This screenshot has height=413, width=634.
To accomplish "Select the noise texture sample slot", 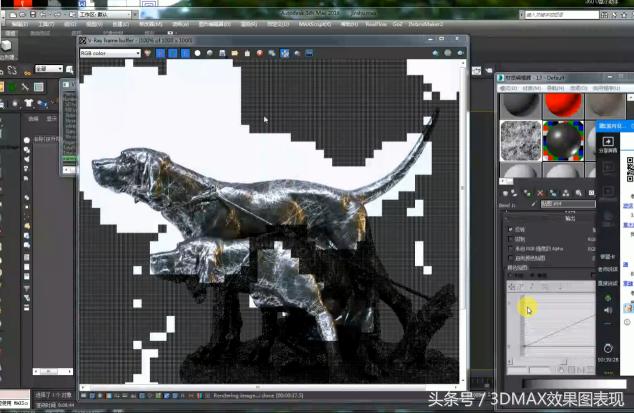I will 520,140.
